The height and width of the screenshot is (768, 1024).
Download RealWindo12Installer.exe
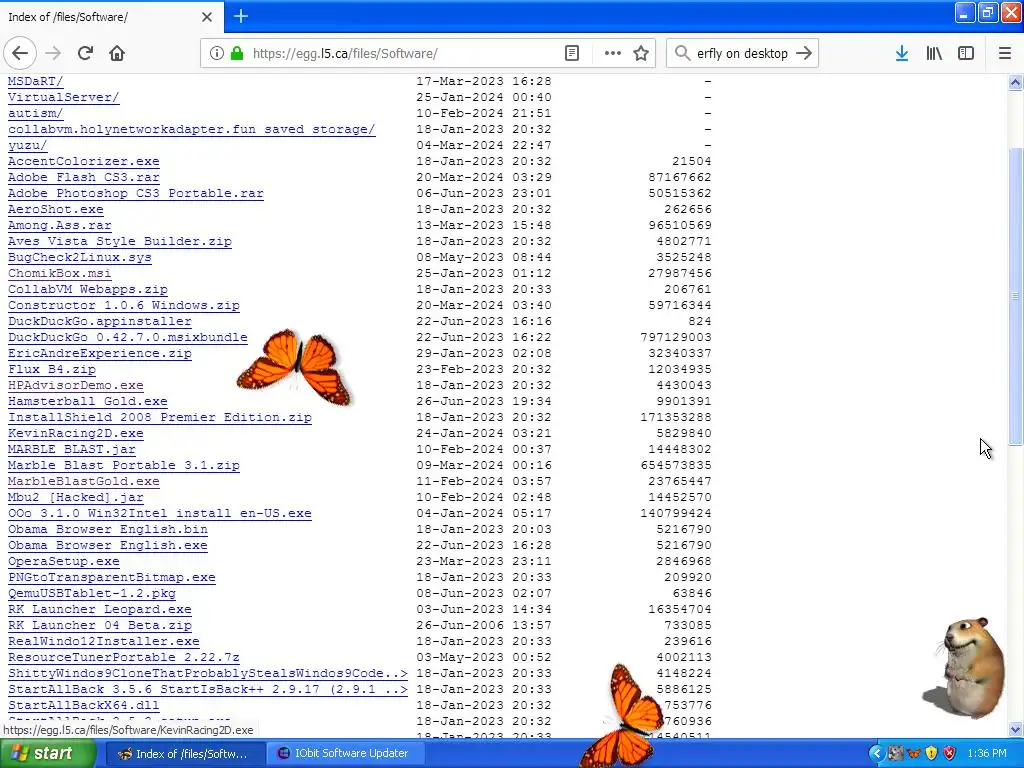point(104,641)
